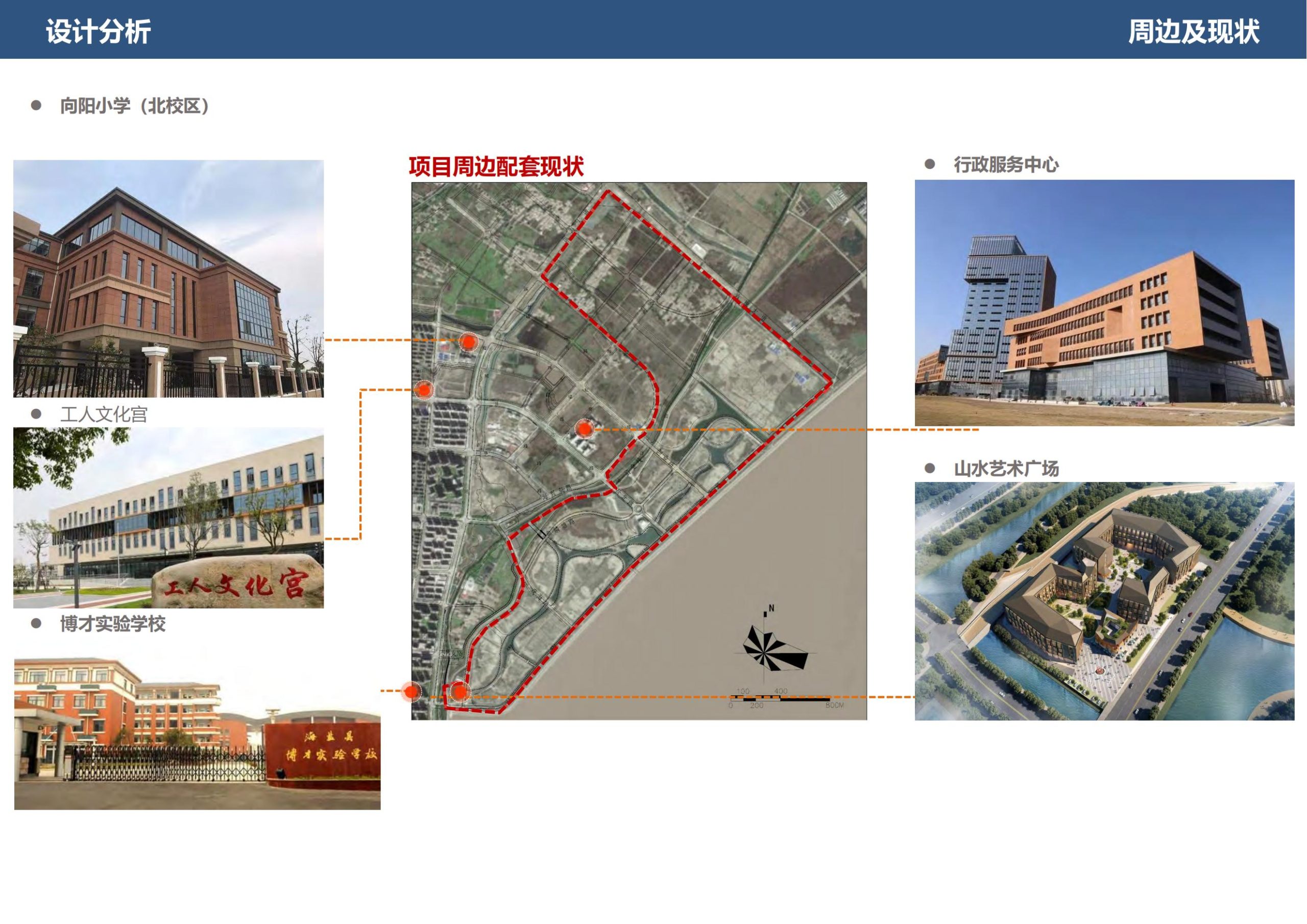
Task: Click the bullet dot beside 行政服务中心
Action: [x=930, y=164]
